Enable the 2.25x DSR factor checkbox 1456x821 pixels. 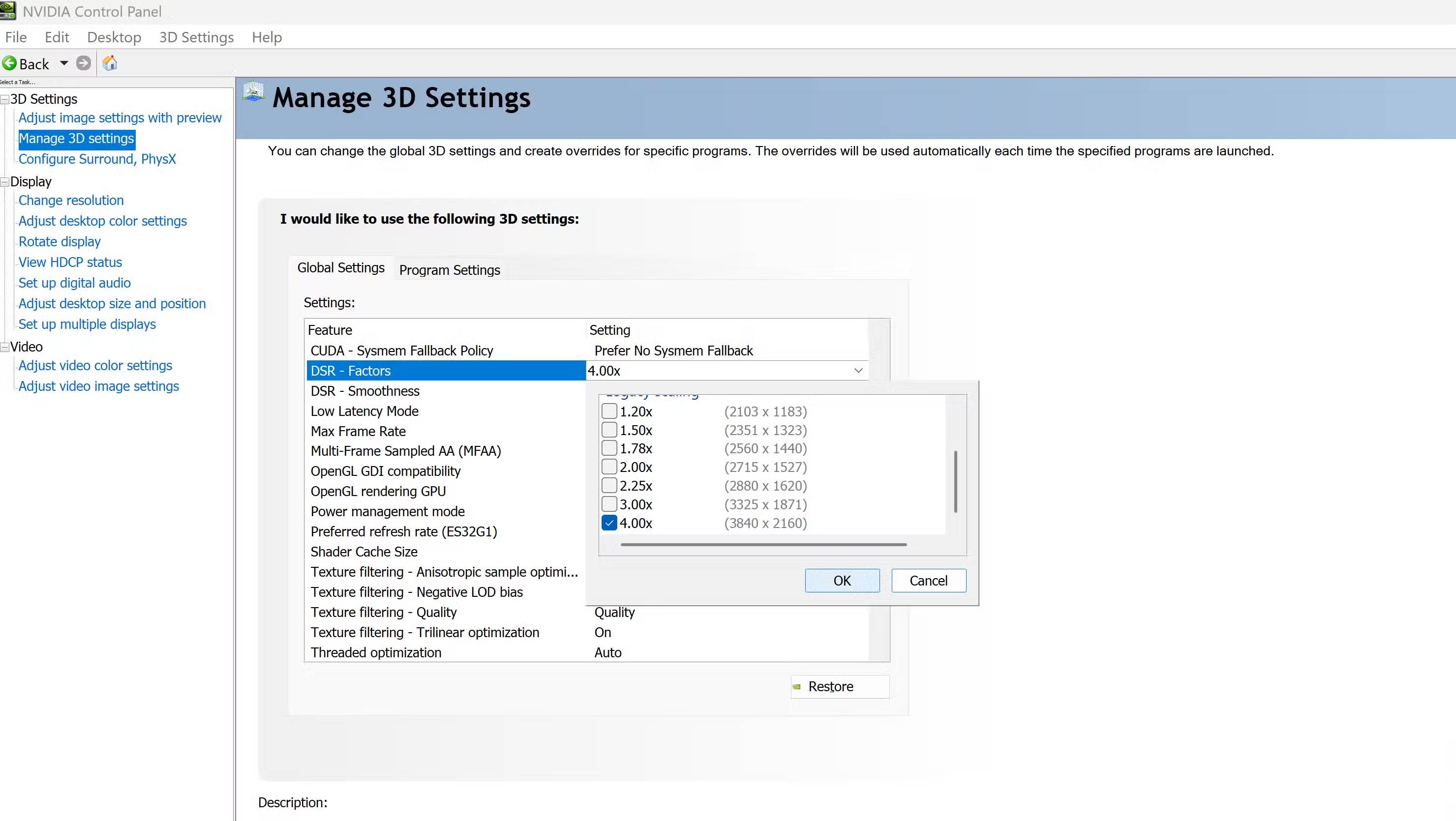[609, 485]
